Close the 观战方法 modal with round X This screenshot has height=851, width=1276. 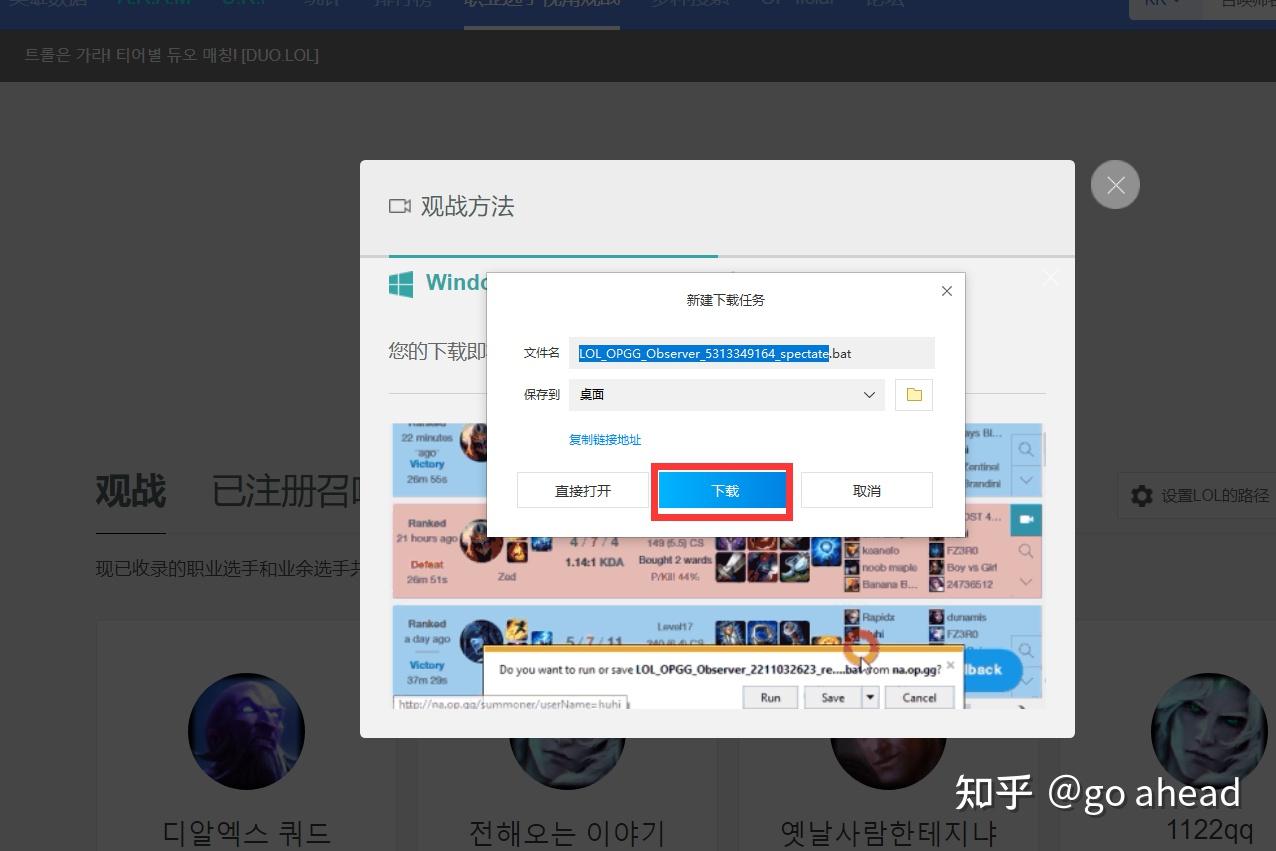pyautogui.click(x=1115, y=185)
